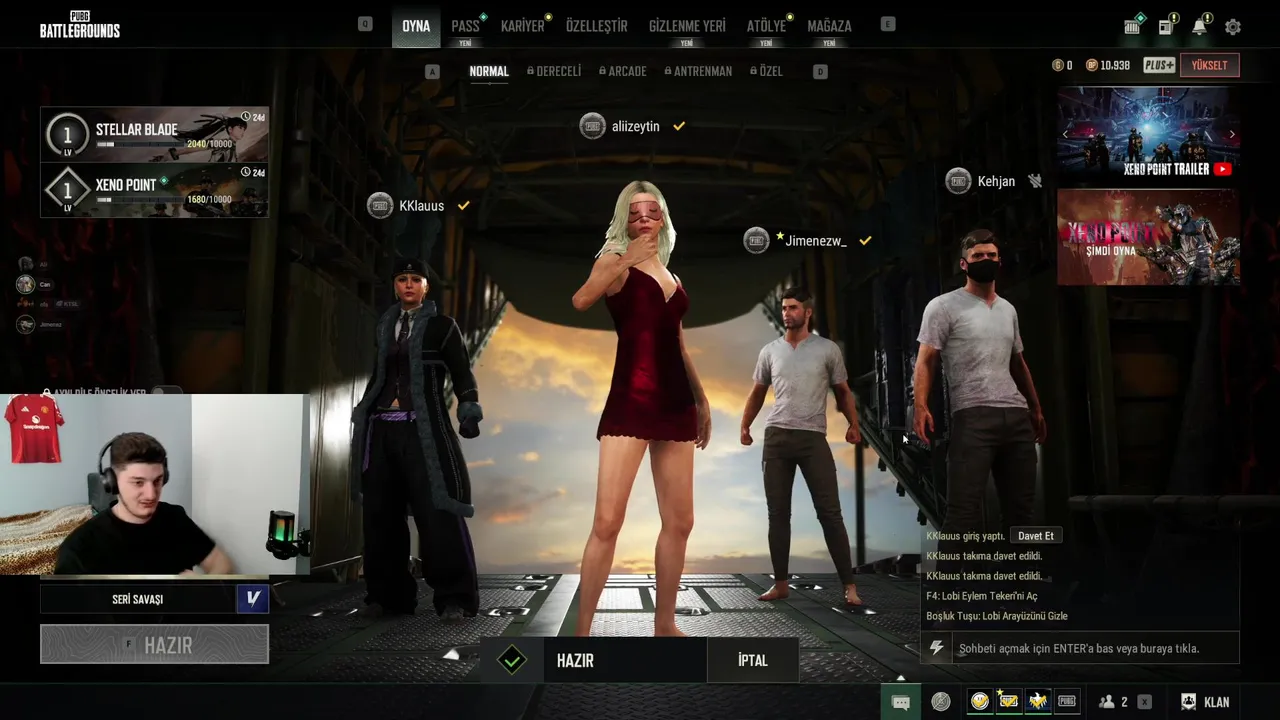Open the Xeno Point pass progress card

tap(154, 190)
